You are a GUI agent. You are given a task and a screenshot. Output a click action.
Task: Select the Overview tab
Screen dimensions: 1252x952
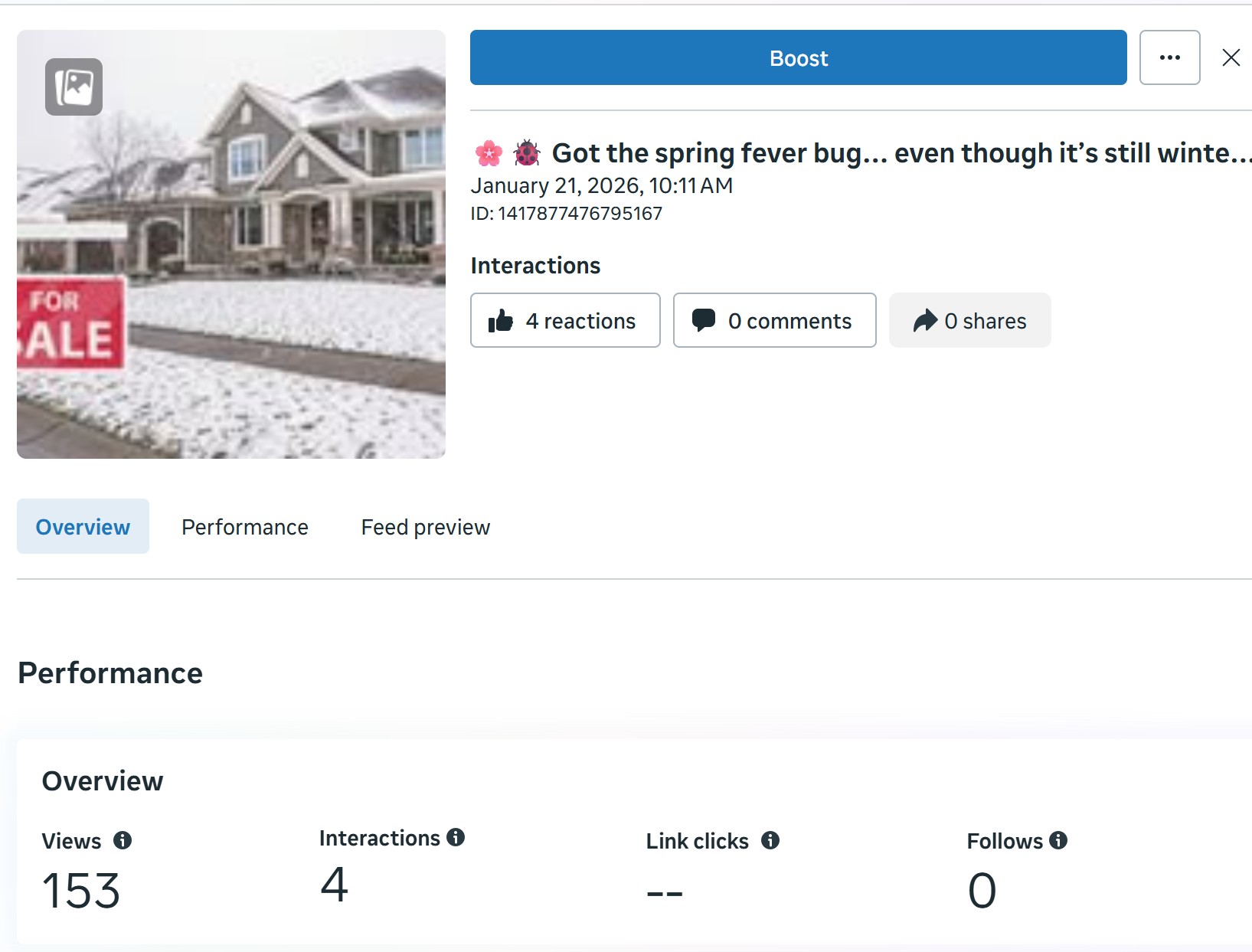[83, 527]
